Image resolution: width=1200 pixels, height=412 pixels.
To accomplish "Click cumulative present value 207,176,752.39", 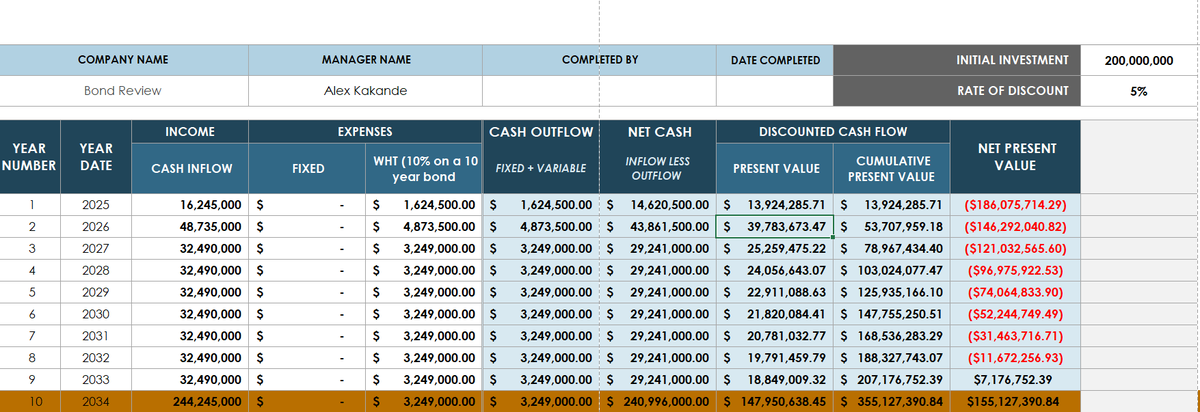I will [x=891, y=379].
